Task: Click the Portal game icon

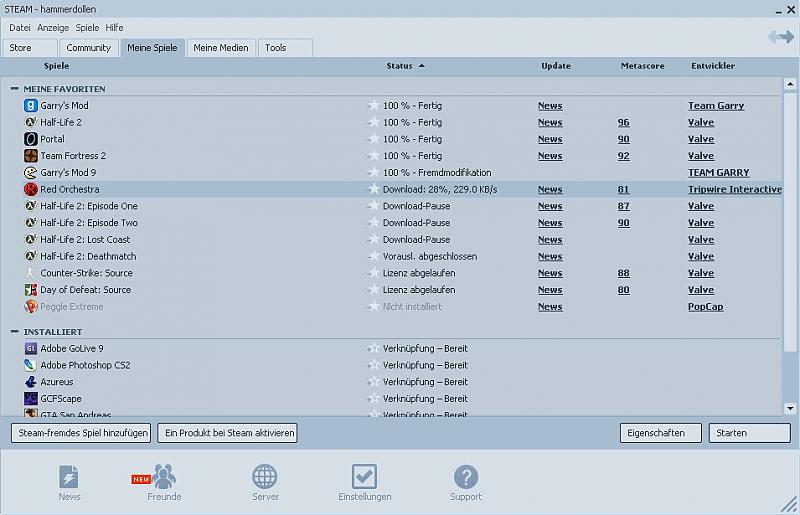Action: point(31,139)
